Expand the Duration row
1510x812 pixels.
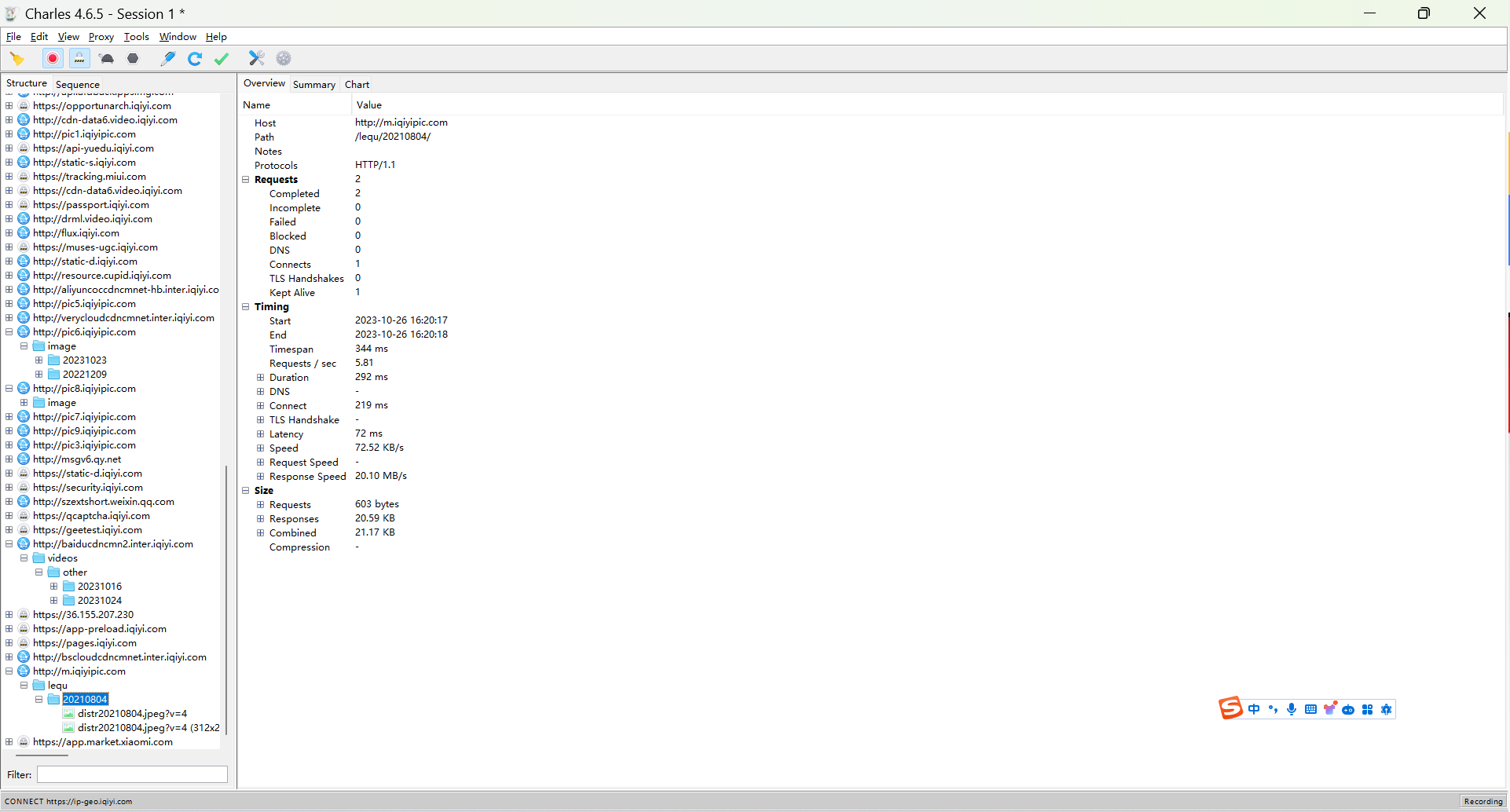pos(260,377)
